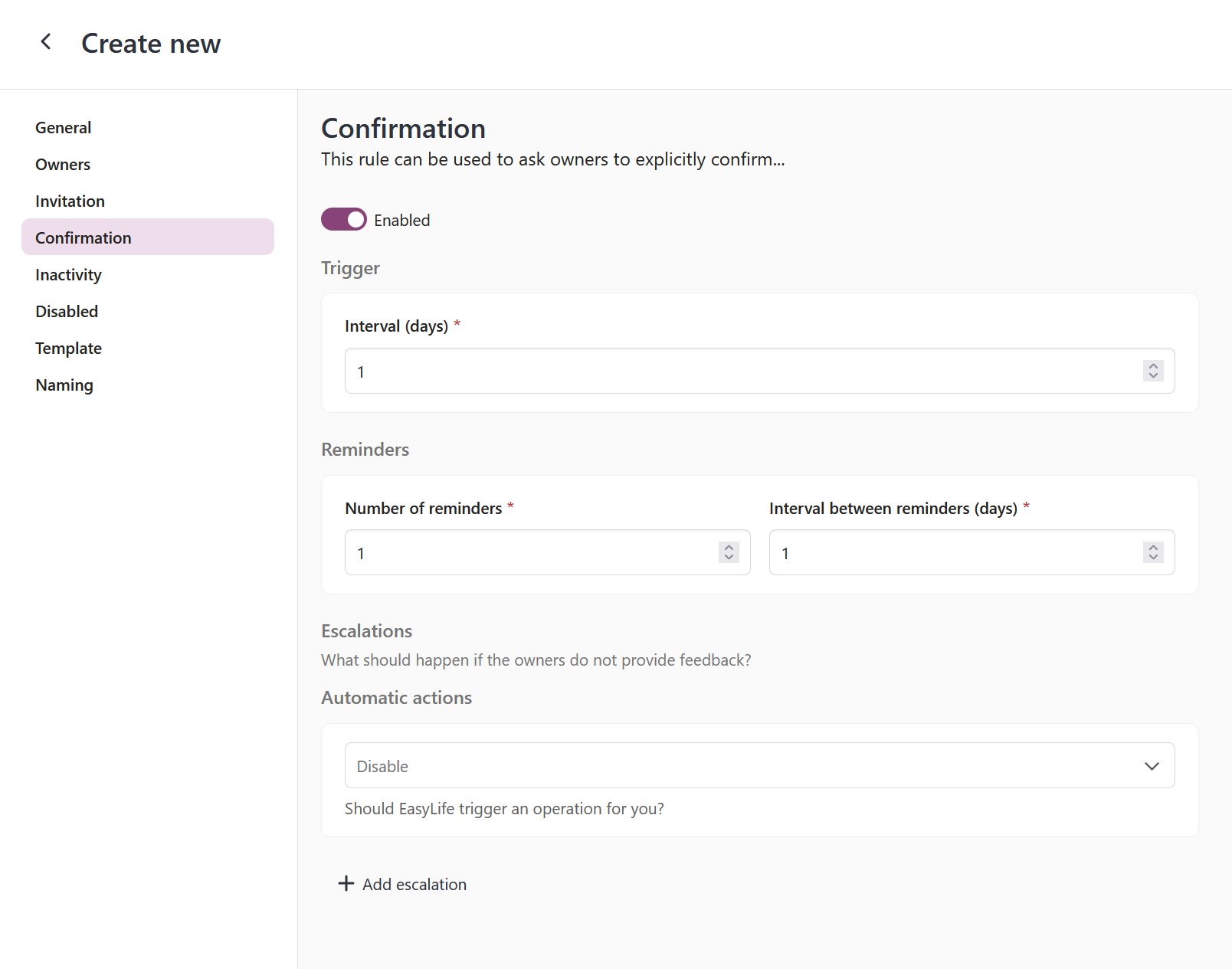Open the Inactivity settings
Screen dimensions: 1232x969
tap(68, 275)
